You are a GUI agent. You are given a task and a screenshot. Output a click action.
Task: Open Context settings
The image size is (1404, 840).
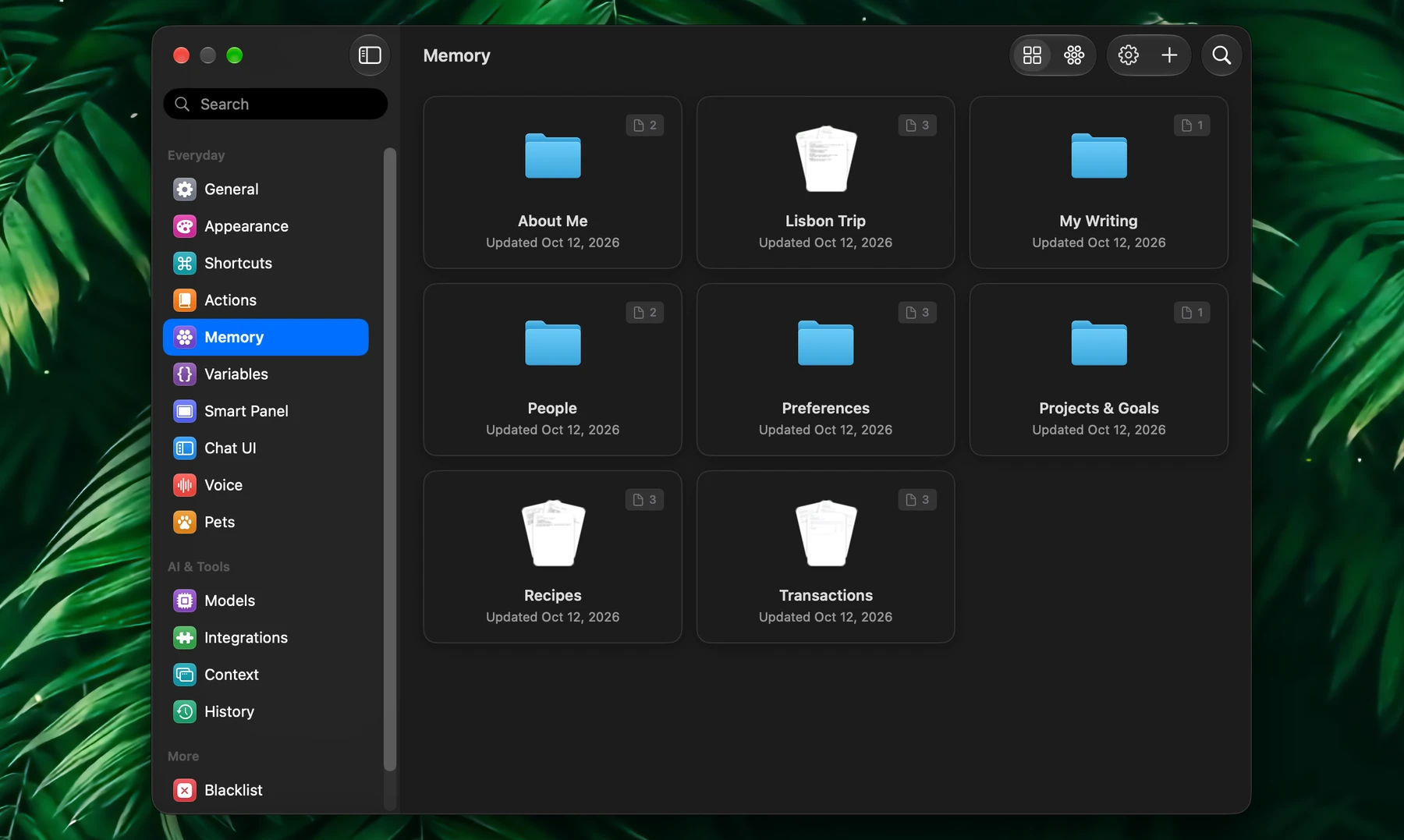(265, 675)
